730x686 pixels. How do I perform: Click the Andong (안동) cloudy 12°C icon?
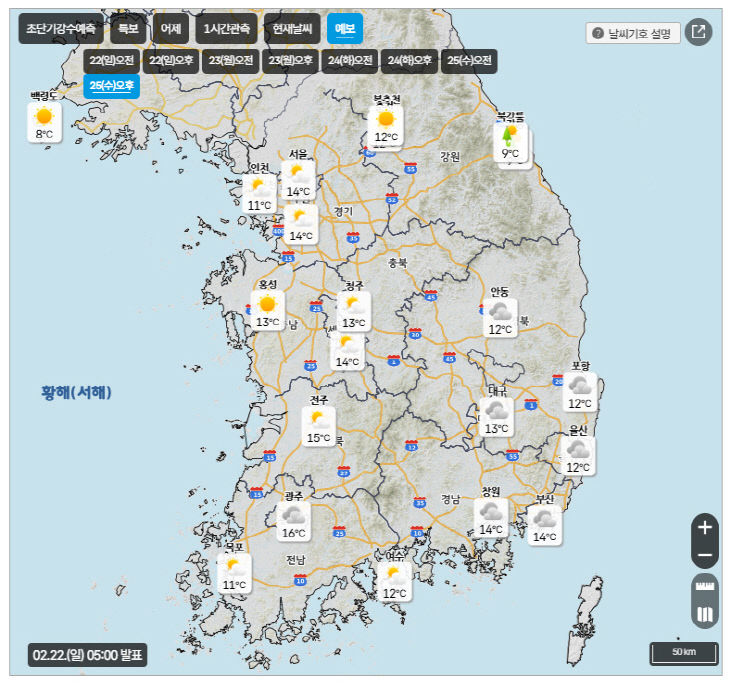(500, 318)
